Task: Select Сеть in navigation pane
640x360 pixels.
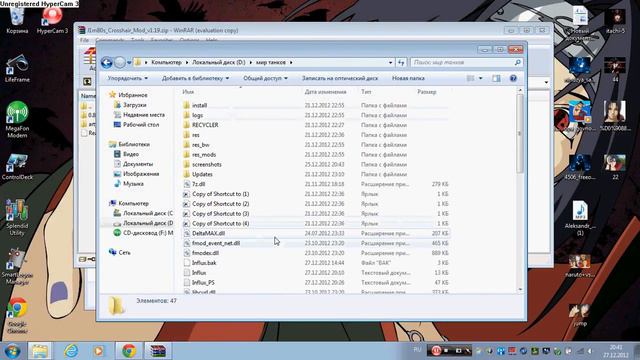Action: (x=120, y=253)
